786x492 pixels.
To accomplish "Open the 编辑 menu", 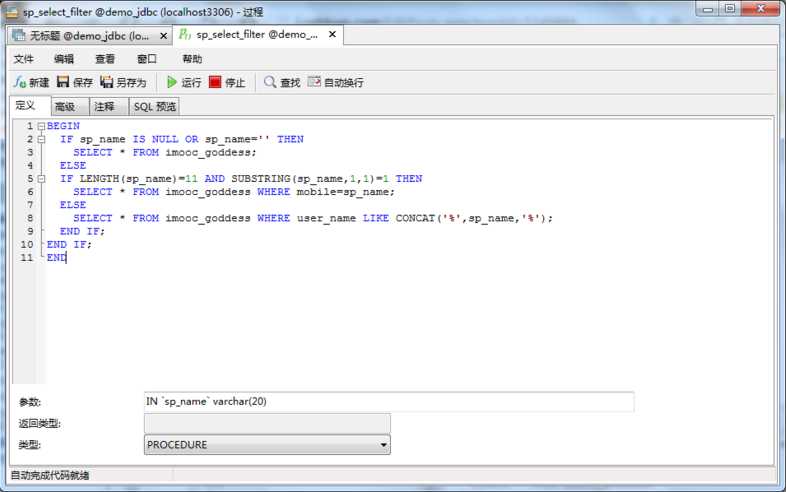I will click(64, 59).
